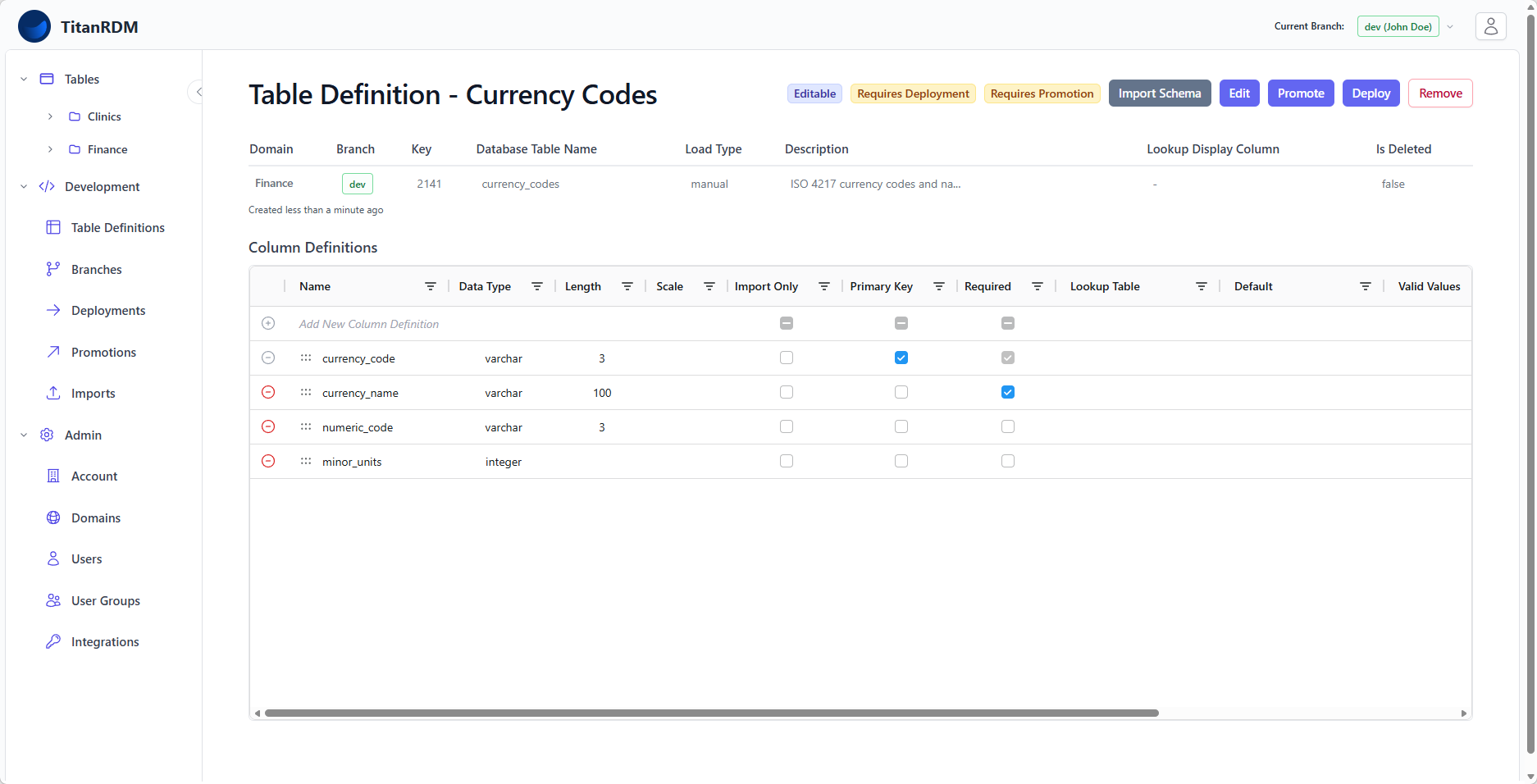Screen dimensions: 1537x784
Task: Open filter menu for Name column
Action: [x=430, y=286]
